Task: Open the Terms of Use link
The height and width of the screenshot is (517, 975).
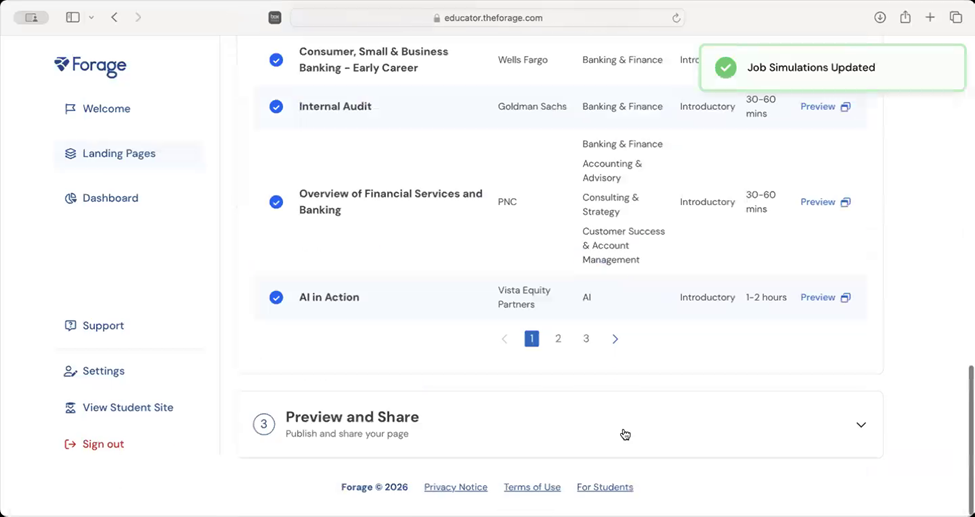Action: [532, 488]
